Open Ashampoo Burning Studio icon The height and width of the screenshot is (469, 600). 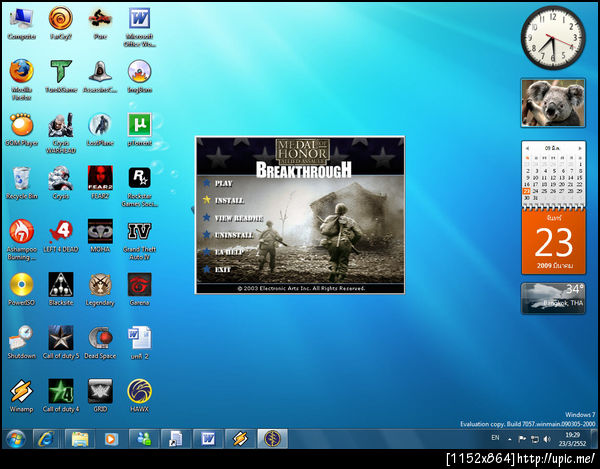pos(21,239)
